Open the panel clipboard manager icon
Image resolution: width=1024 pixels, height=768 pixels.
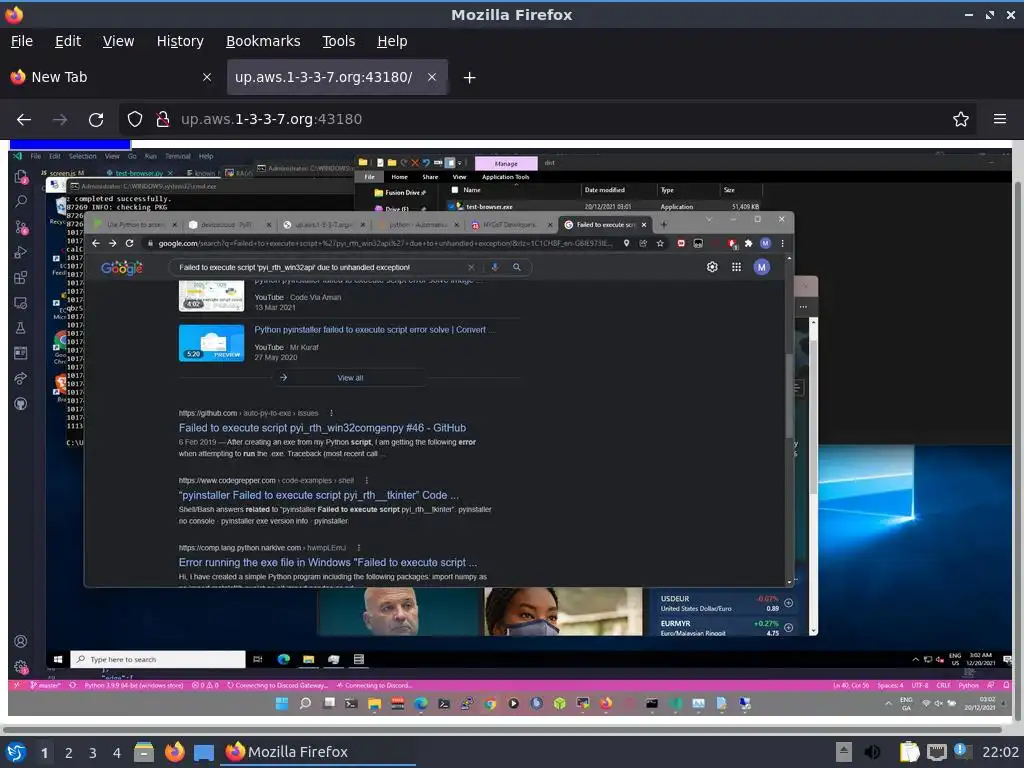coord(909,752)
